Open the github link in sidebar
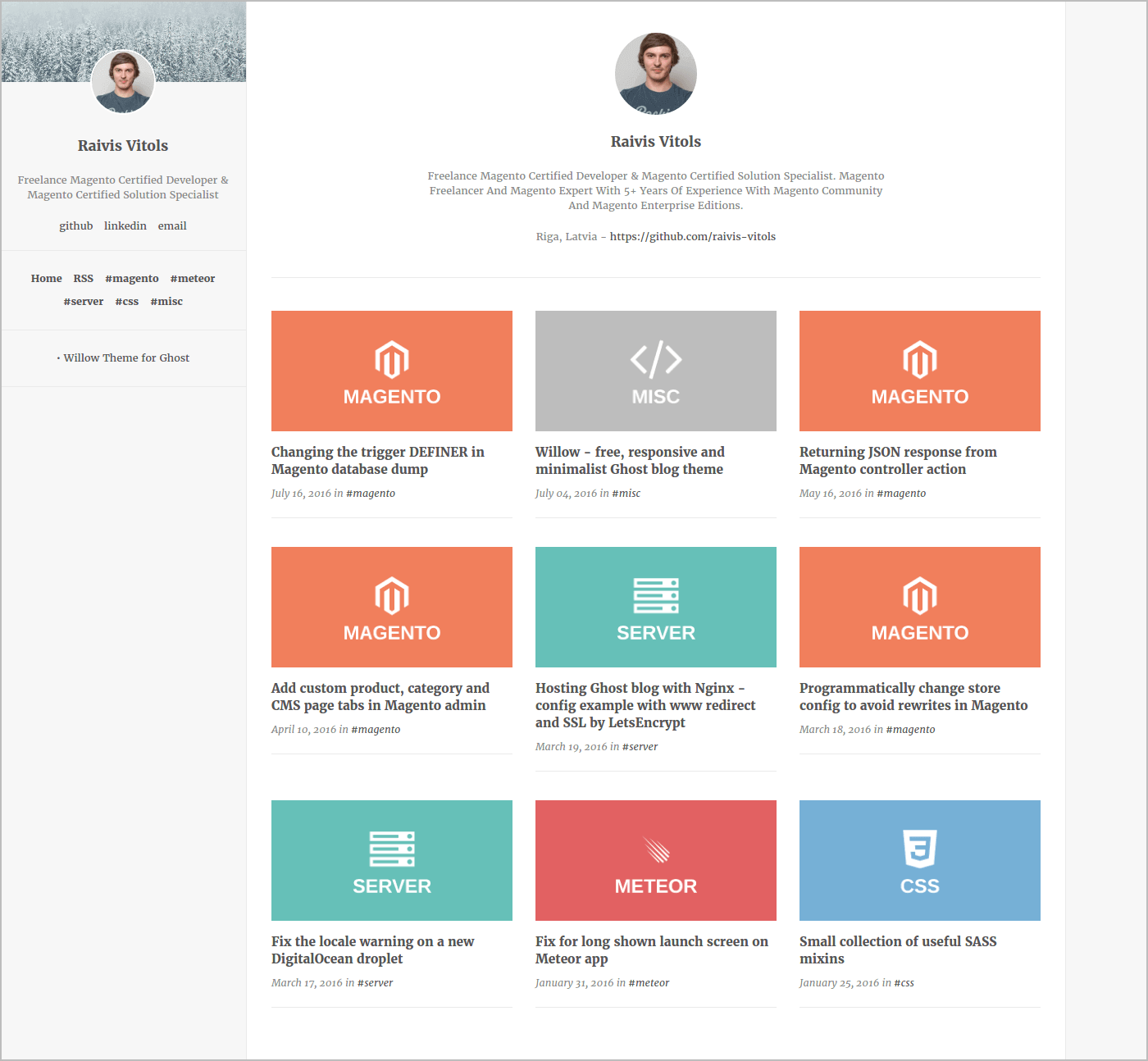1148x1061 pixels. point(76,225)
